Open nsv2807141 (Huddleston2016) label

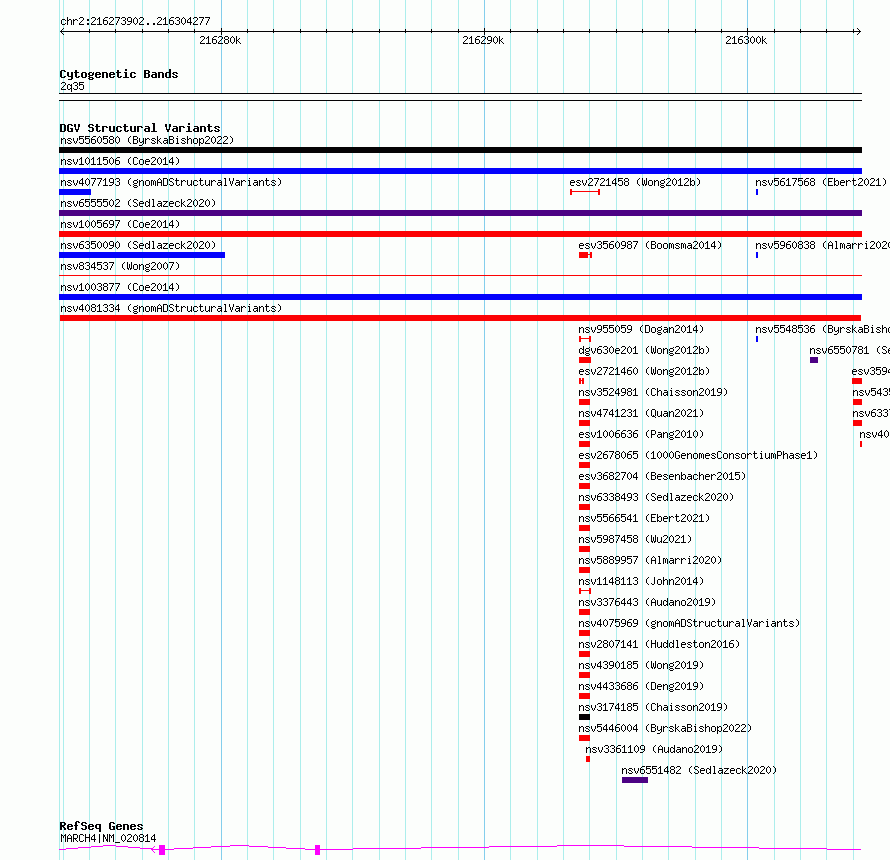point(659,644)
